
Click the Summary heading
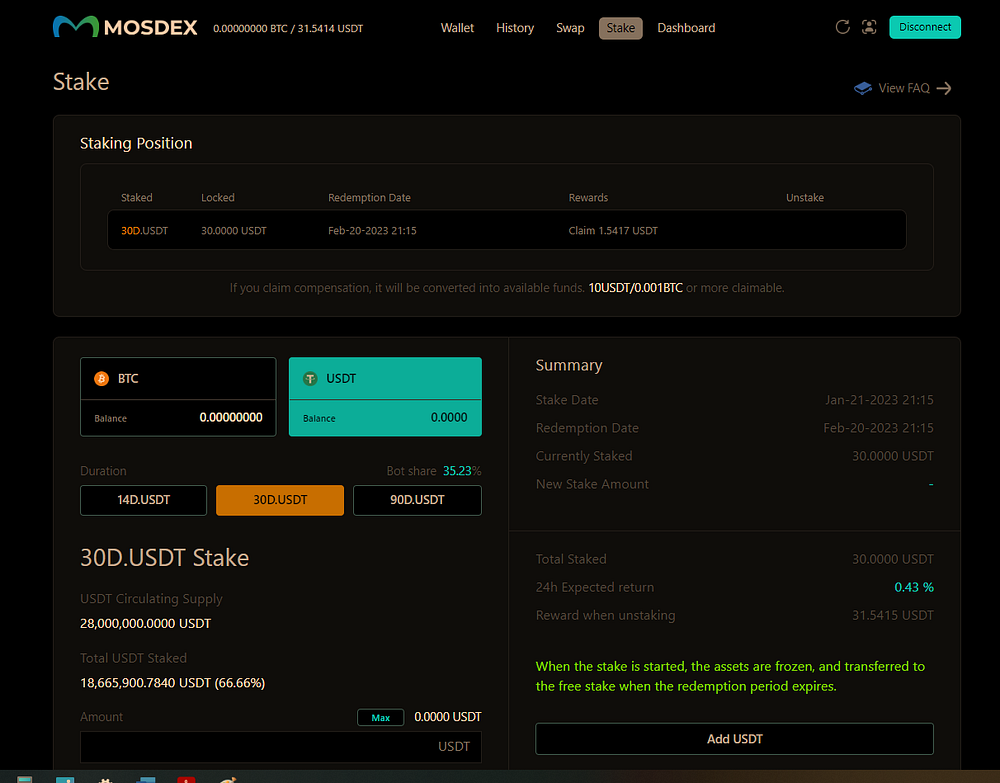coord(569,365)
